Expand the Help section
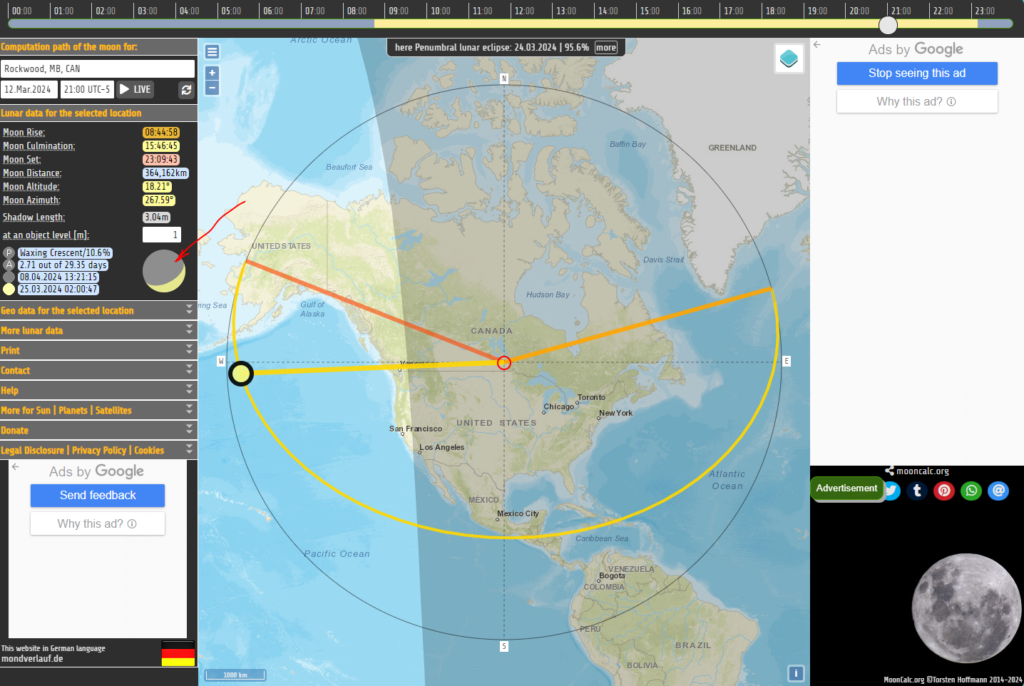Viewport: 1024px width, 686px height. (99, 390)
